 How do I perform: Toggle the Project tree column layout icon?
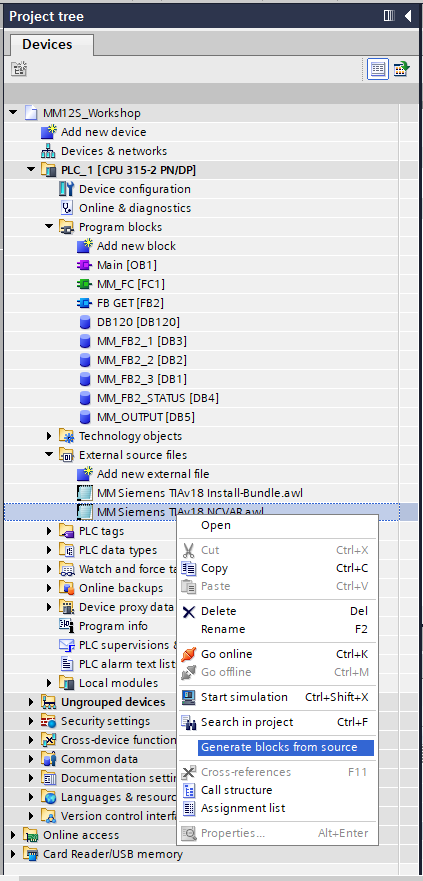[389, 16]
